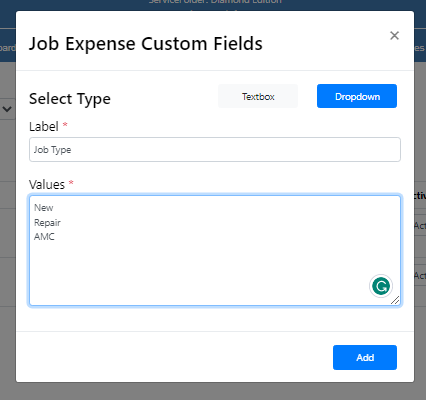
Task: Open the Grammarly icon in Values box
Action: [x=381, y=286]
